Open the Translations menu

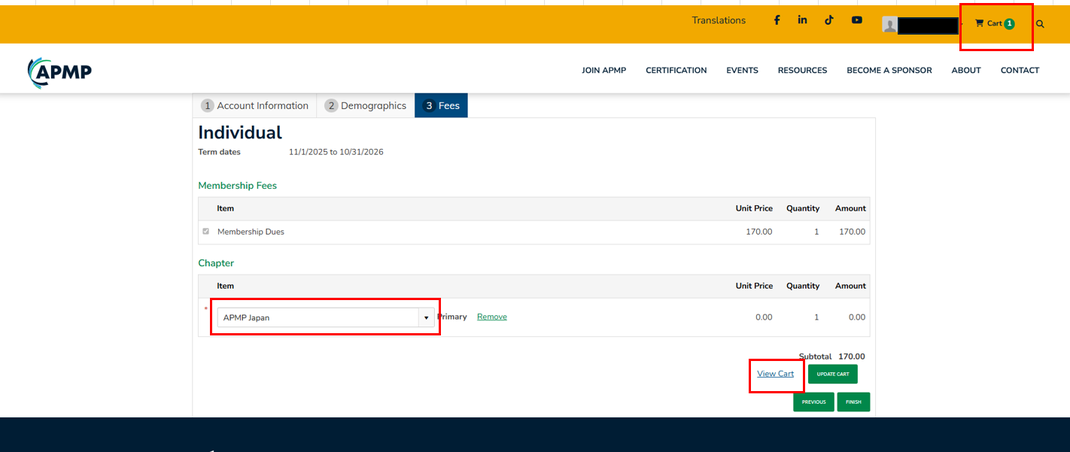tap(719, 20)
